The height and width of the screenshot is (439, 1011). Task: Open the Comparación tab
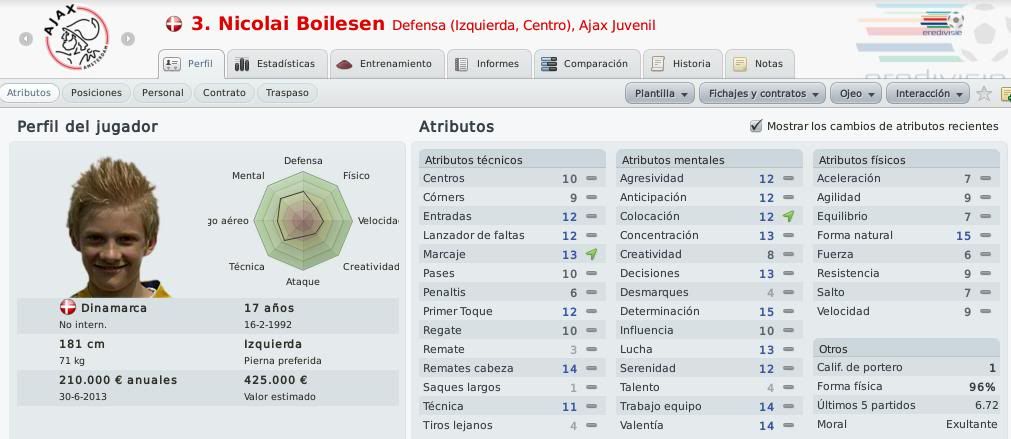click(587, 64)
